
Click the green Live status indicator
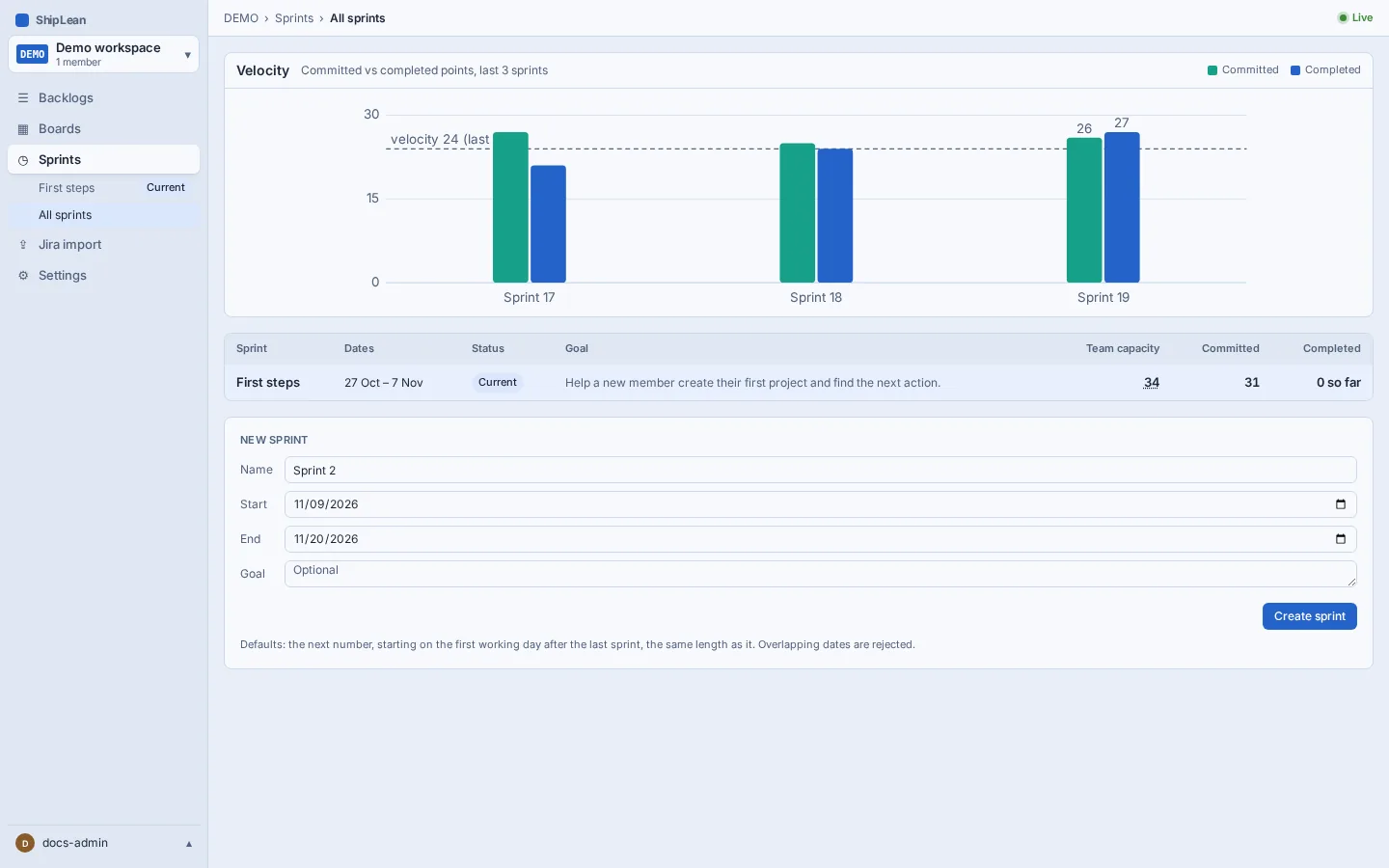(1354, 18)
